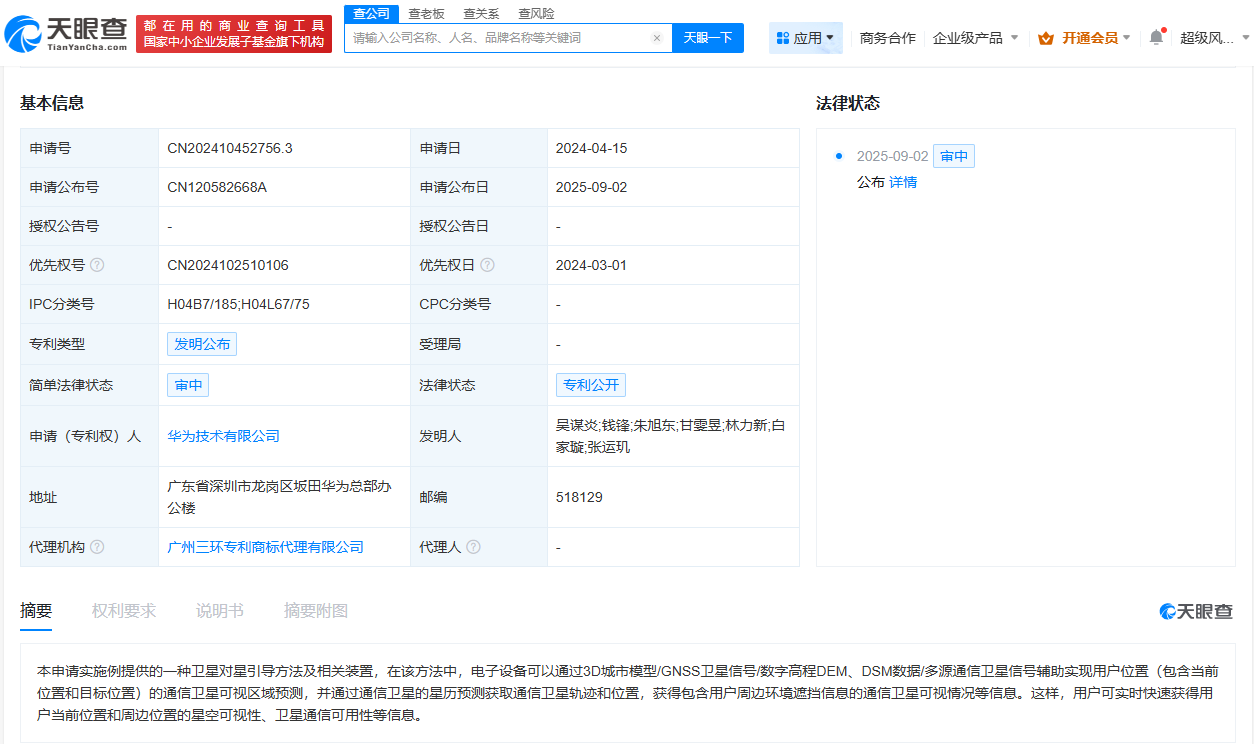Screen dimensions: 1254x744
Task: Select the 说明书 tab
Action: coord(220,611)
